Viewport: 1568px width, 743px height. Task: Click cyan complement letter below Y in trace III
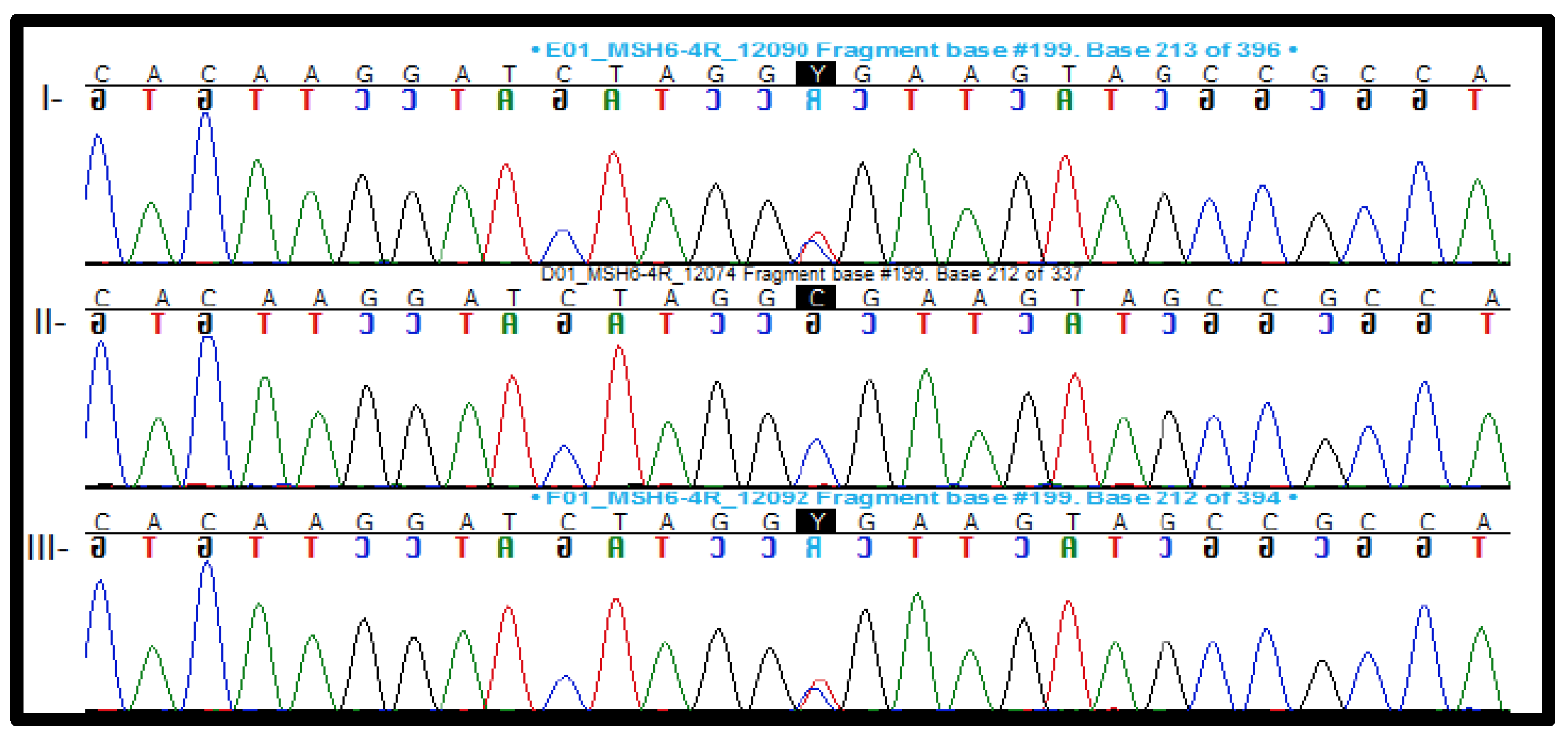[814, 548]
